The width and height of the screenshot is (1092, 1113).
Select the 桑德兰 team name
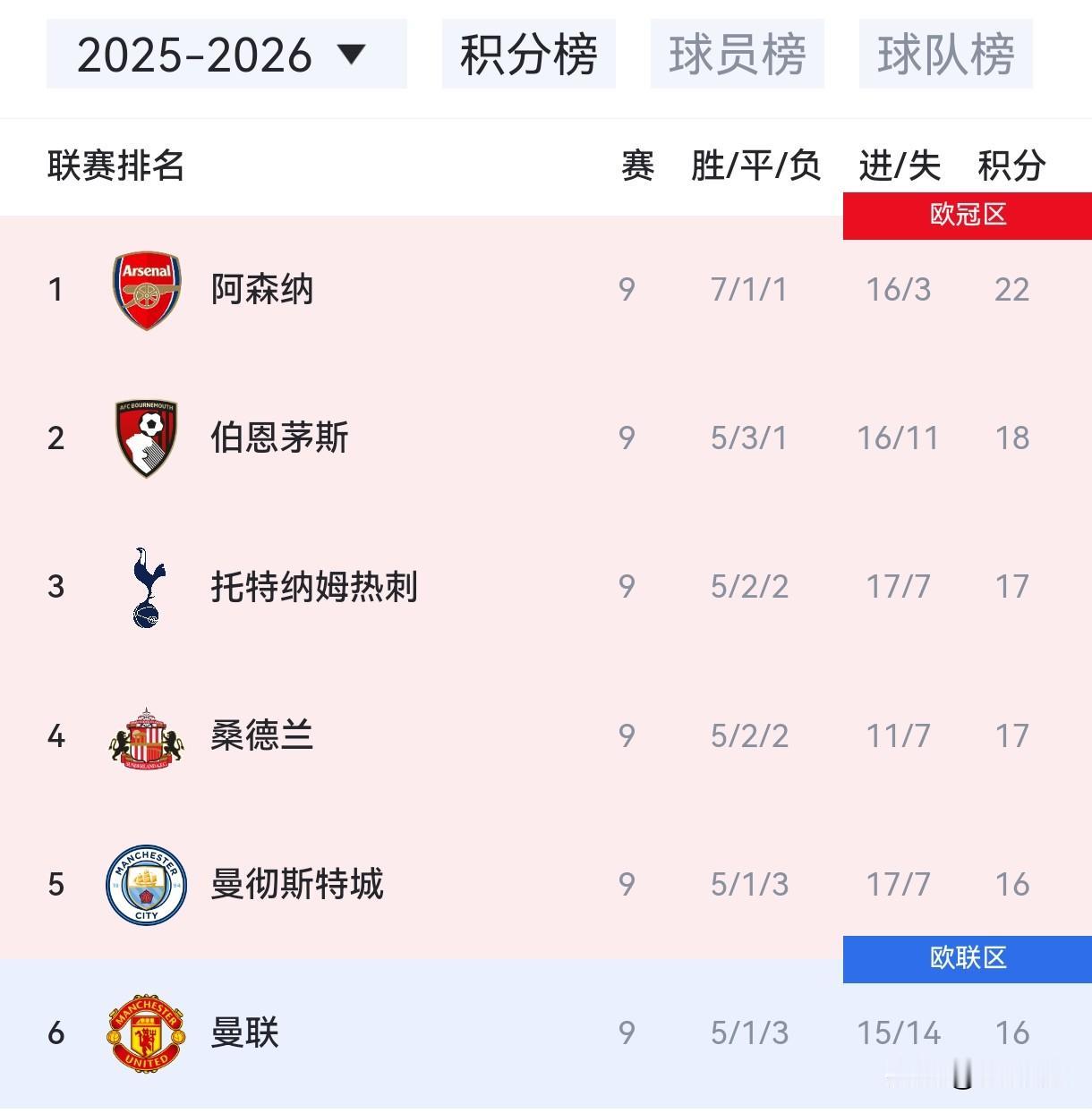tap(262, 735)
